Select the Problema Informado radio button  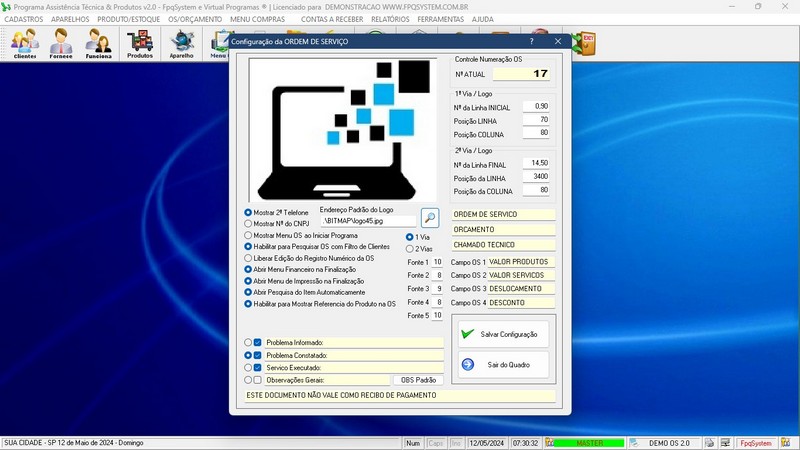coord(248,342)
